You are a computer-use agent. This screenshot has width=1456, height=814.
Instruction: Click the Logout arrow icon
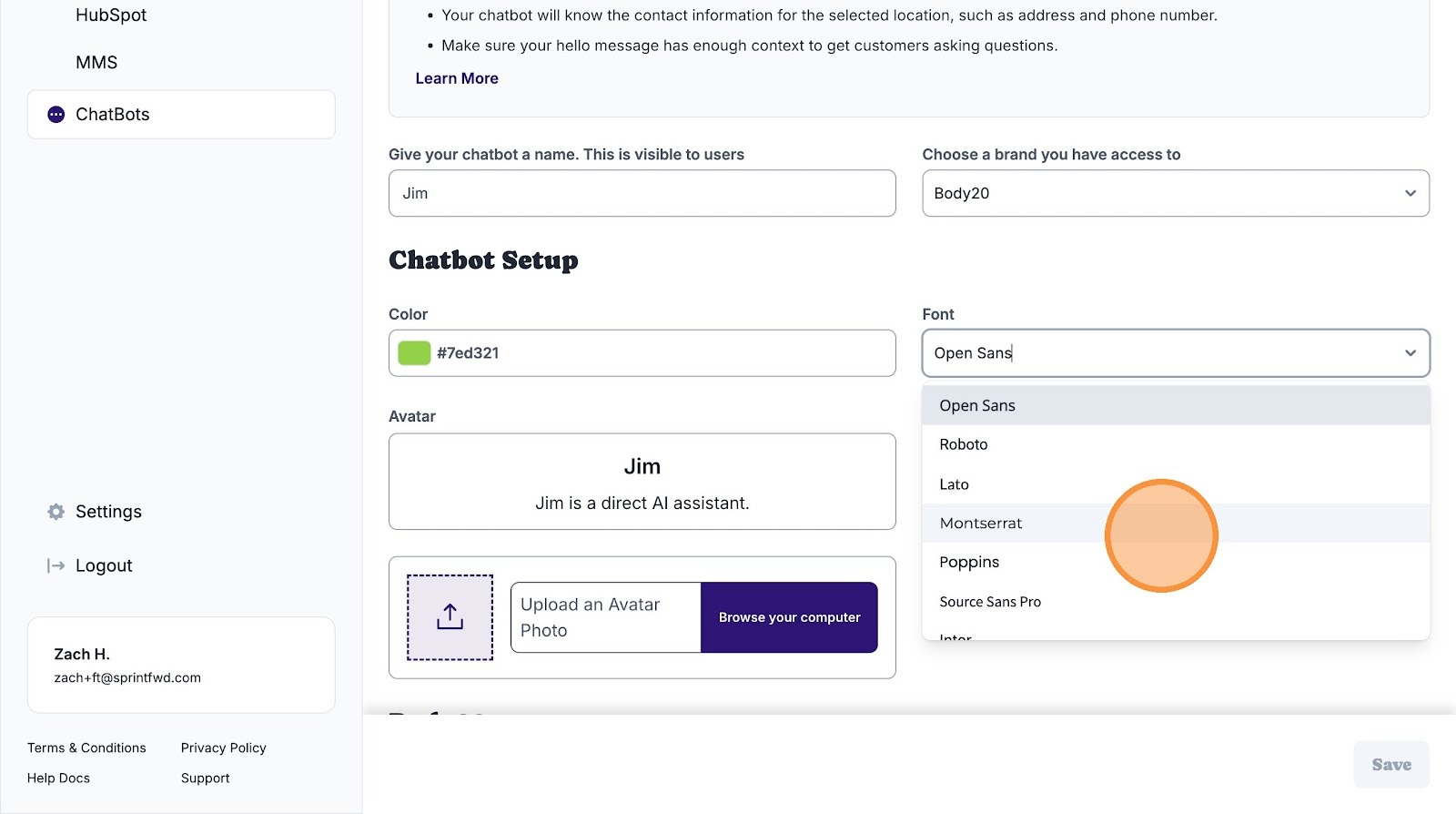56,565
